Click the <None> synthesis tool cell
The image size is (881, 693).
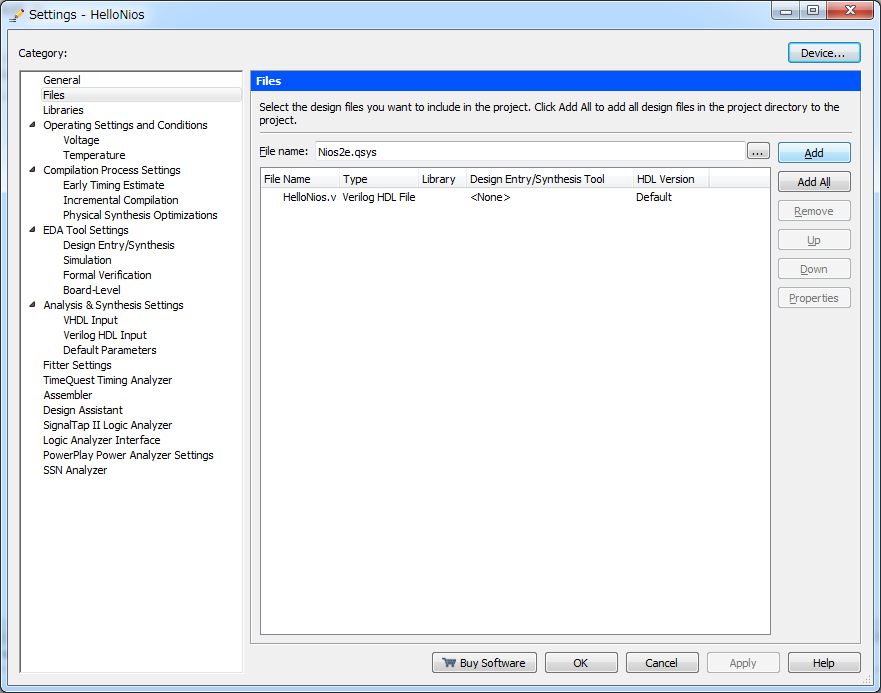[x=491, y=197]
